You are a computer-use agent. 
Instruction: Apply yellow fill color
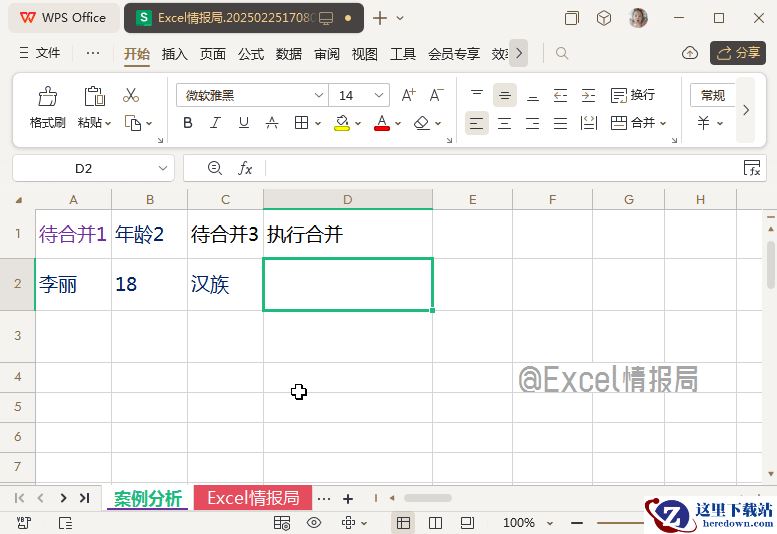click(342, 122)
